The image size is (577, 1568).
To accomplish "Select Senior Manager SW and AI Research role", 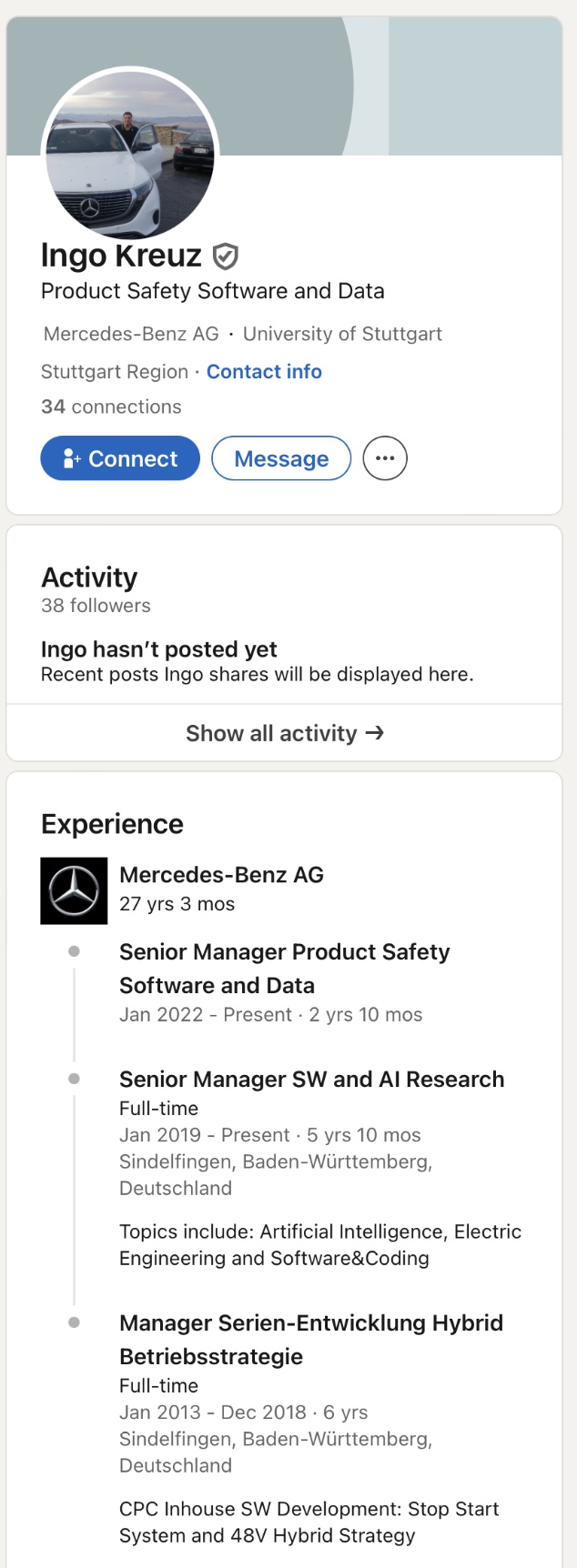I will pos(311,1080).
